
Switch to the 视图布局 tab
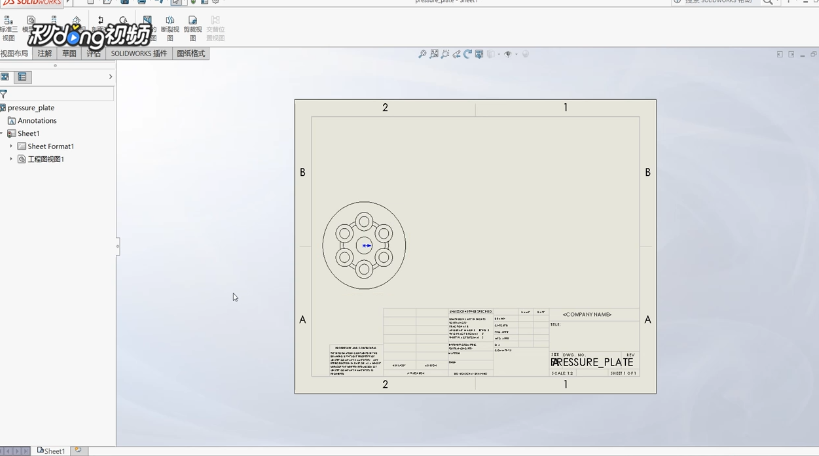15,53
